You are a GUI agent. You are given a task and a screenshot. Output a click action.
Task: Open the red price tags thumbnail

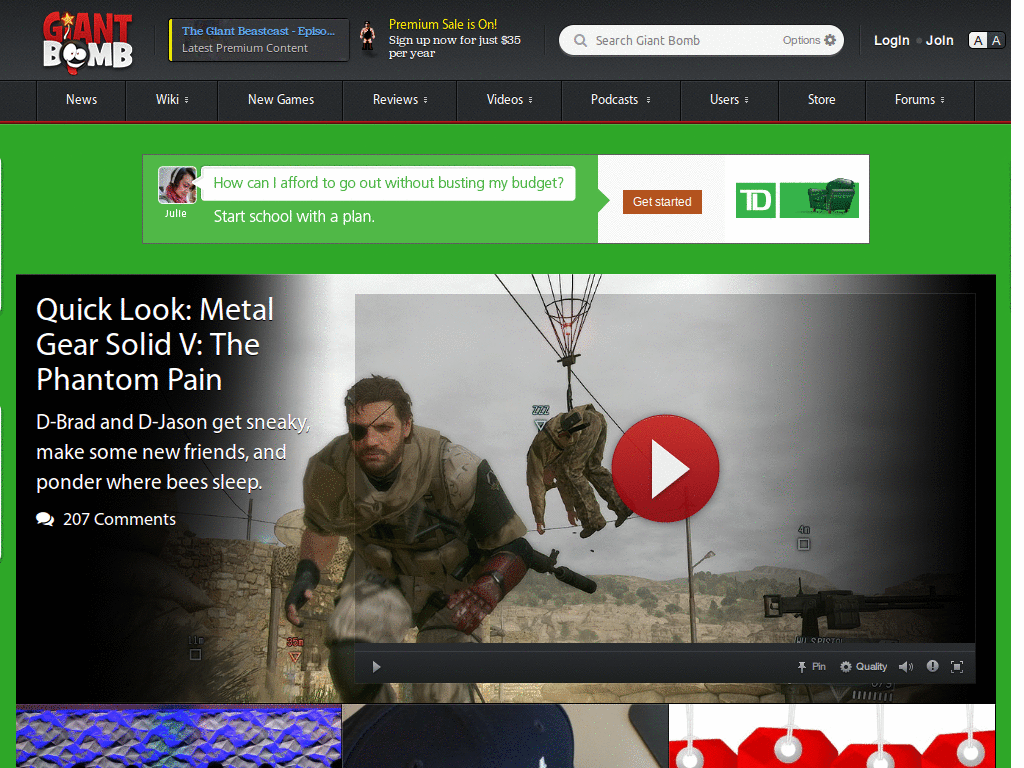coord(832,736)
